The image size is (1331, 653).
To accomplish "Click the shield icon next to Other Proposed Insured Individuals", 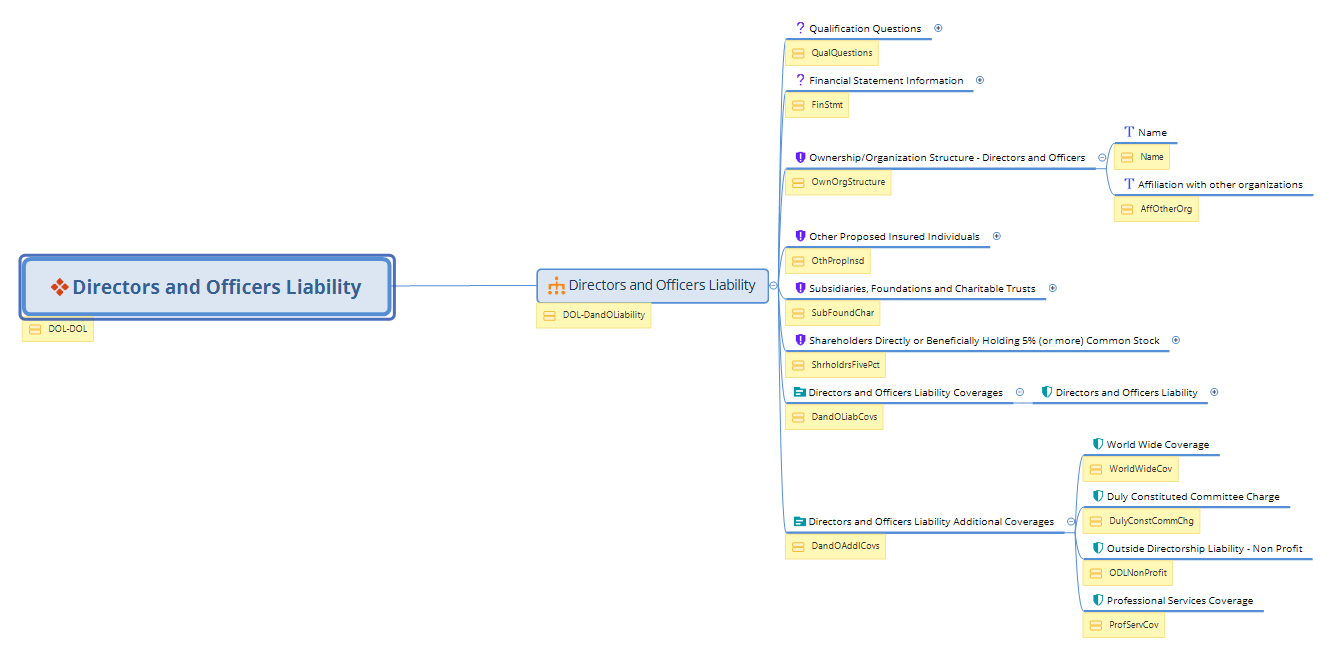I will pyautogui.click(x=800, y=237).
